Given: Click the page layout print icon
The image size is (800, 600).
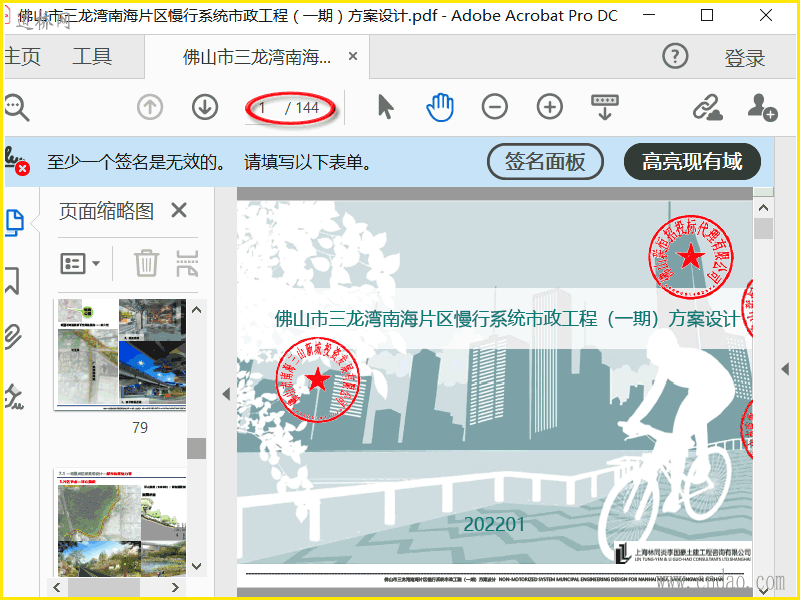Looking at the screenshot, I should click(x=187, y=263).
